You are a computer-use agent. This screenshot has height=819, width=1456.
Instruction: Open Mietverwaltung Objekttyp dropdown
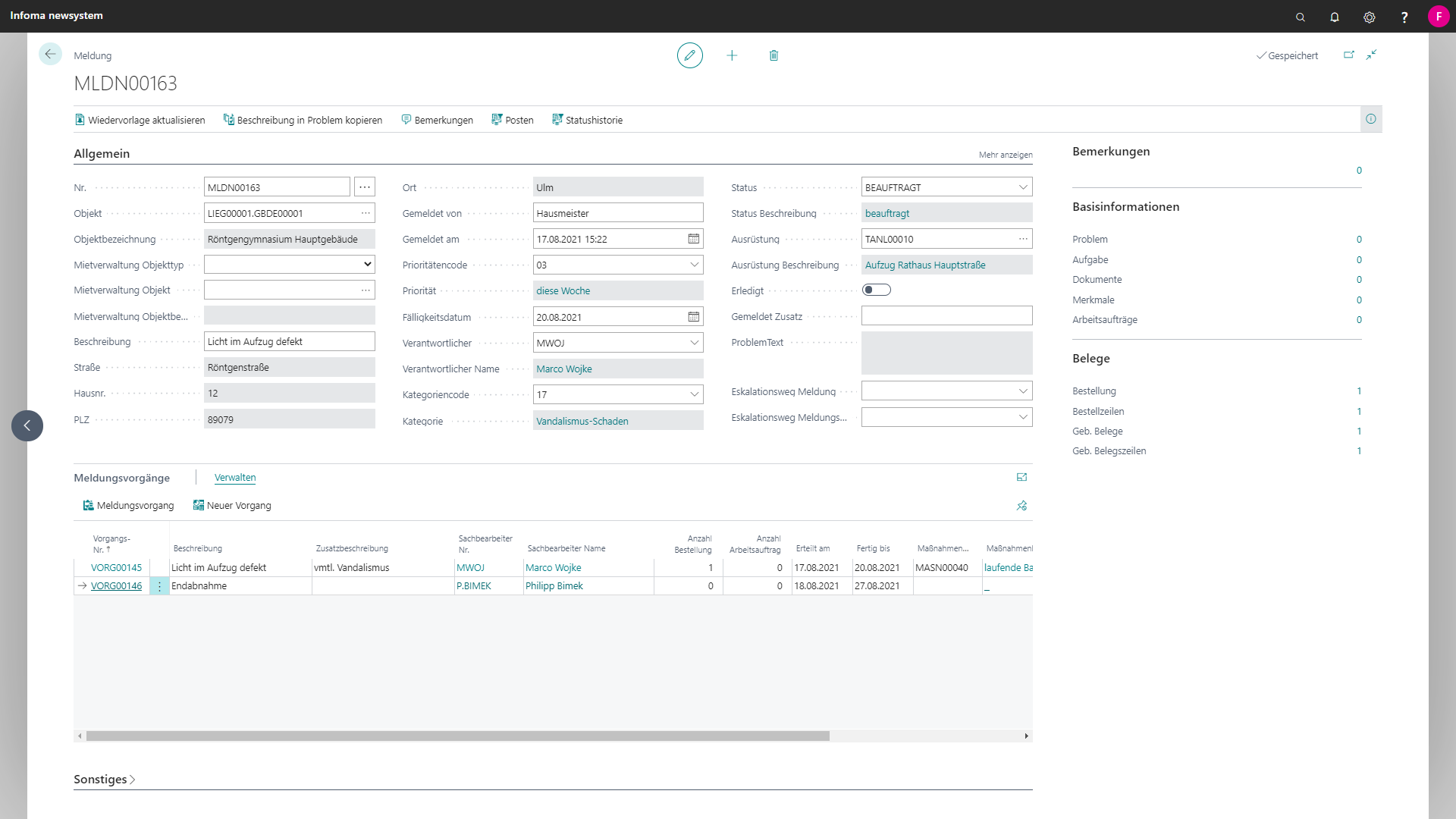tap(367, 264)
